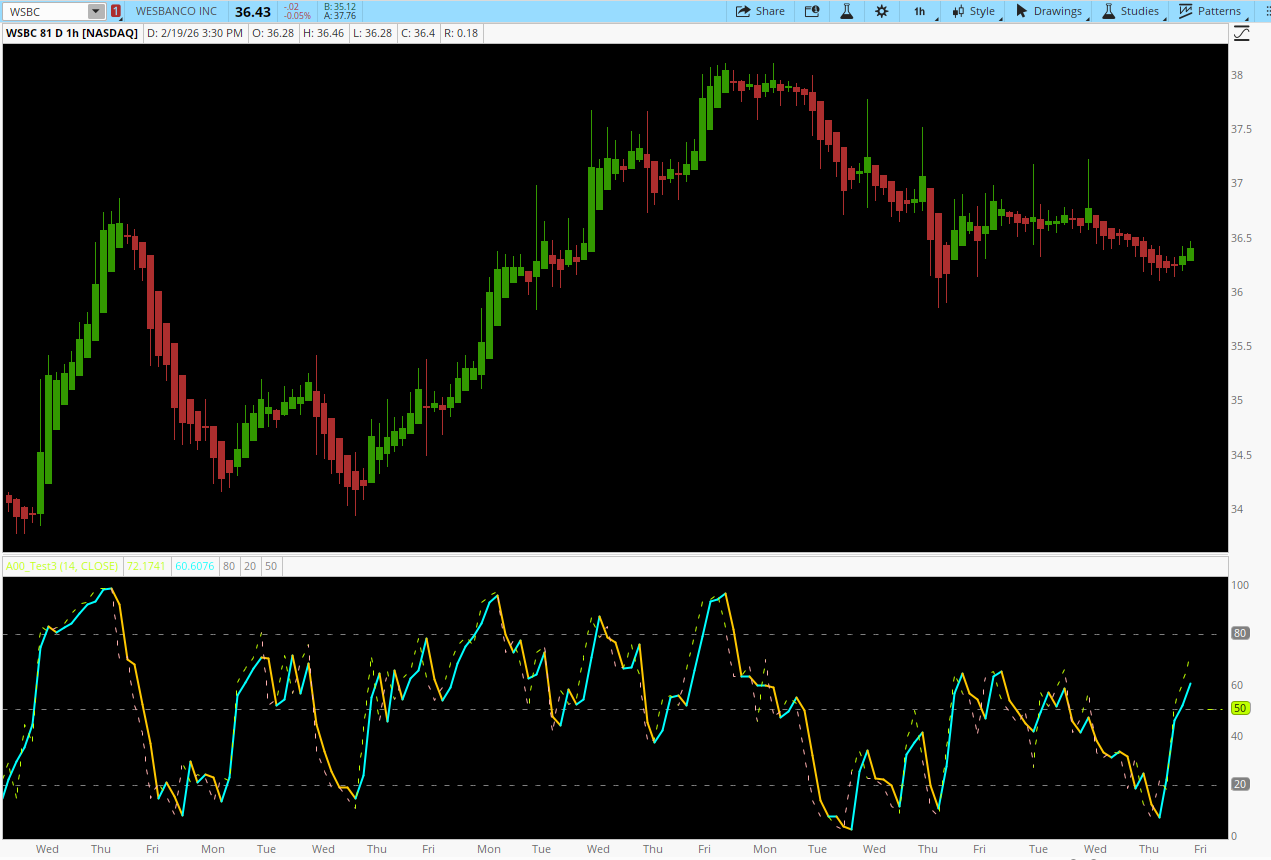Open the 1h timeframe dropdown
Viewport: 1271px width, 860px height.
[x=920, y=11]
